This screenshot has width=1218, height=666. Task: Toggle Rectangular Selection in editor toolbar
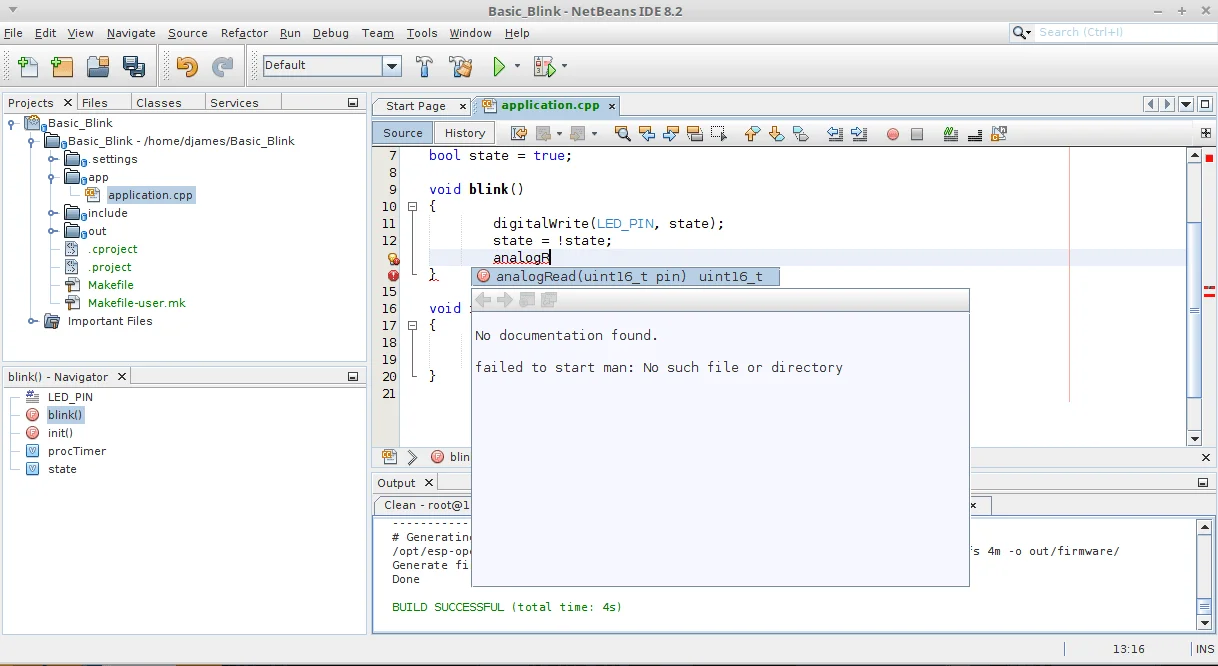pyautogui.click(x=718, y=133)
